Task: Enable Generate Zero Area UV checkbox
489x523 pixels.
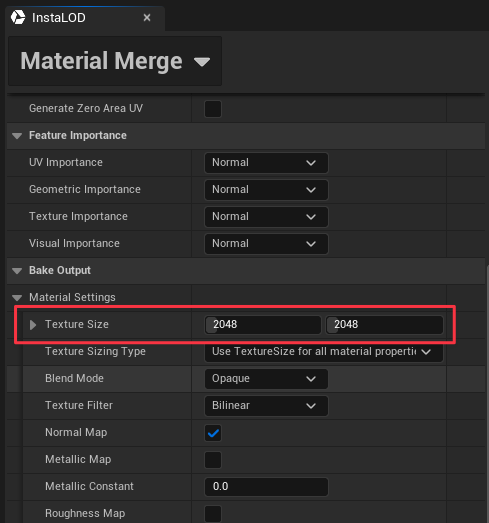Action: (x=213, y=109)
